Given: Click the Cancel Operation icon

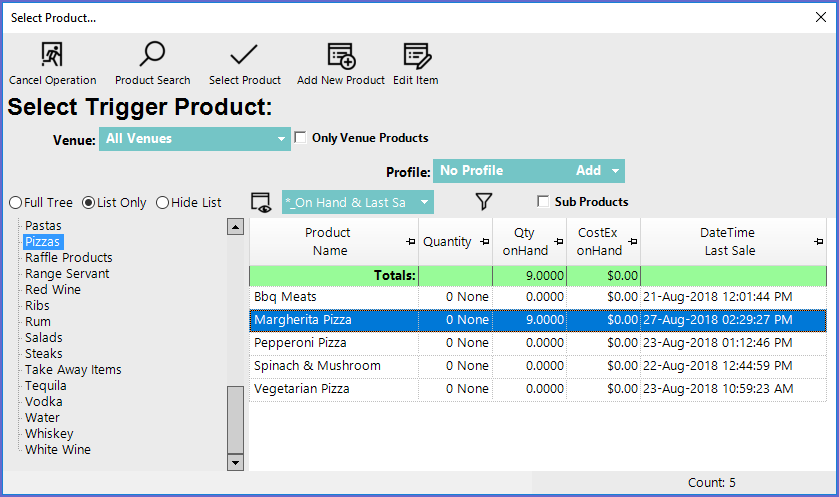Looking at the screenshot, I should (x=52, y=55).
